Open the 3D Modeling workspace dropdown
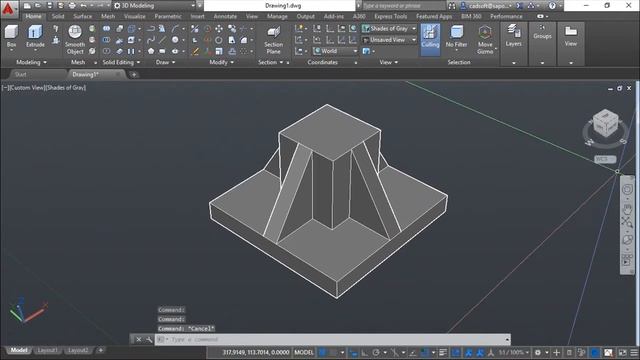The image size is (640, 360). pyautogui.click(x=155, y=6)
